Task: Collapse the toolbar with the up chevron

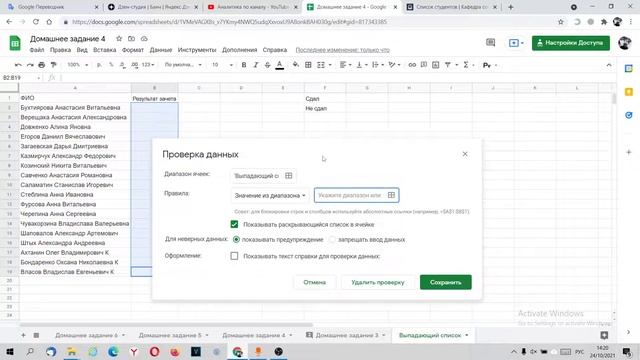Action: 609,65
